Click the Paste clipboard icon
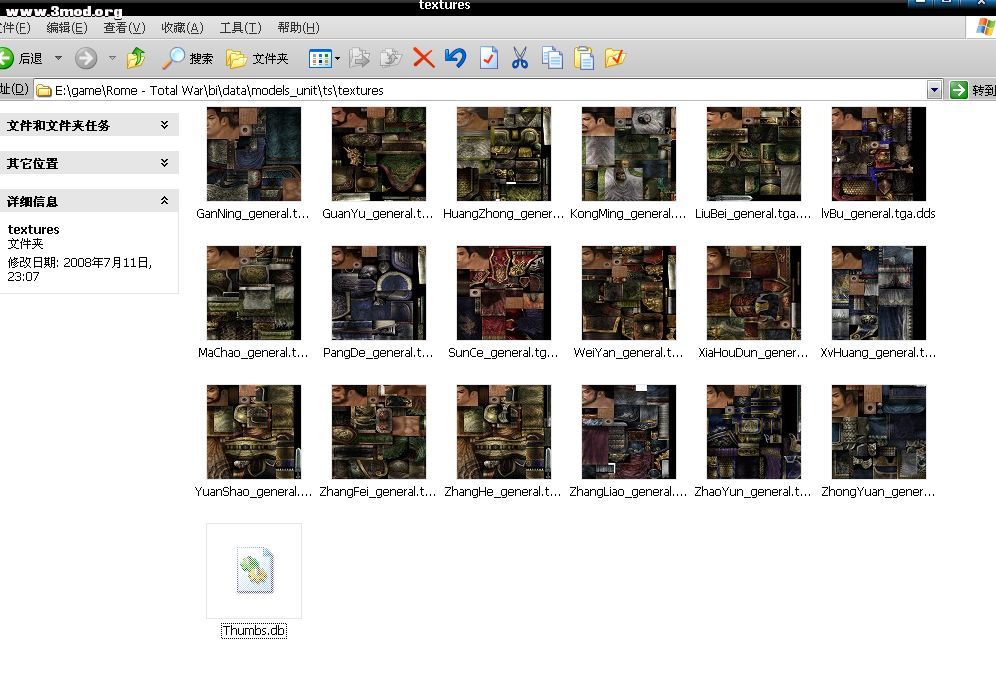 pyautogui.click(x=584, y=59)
